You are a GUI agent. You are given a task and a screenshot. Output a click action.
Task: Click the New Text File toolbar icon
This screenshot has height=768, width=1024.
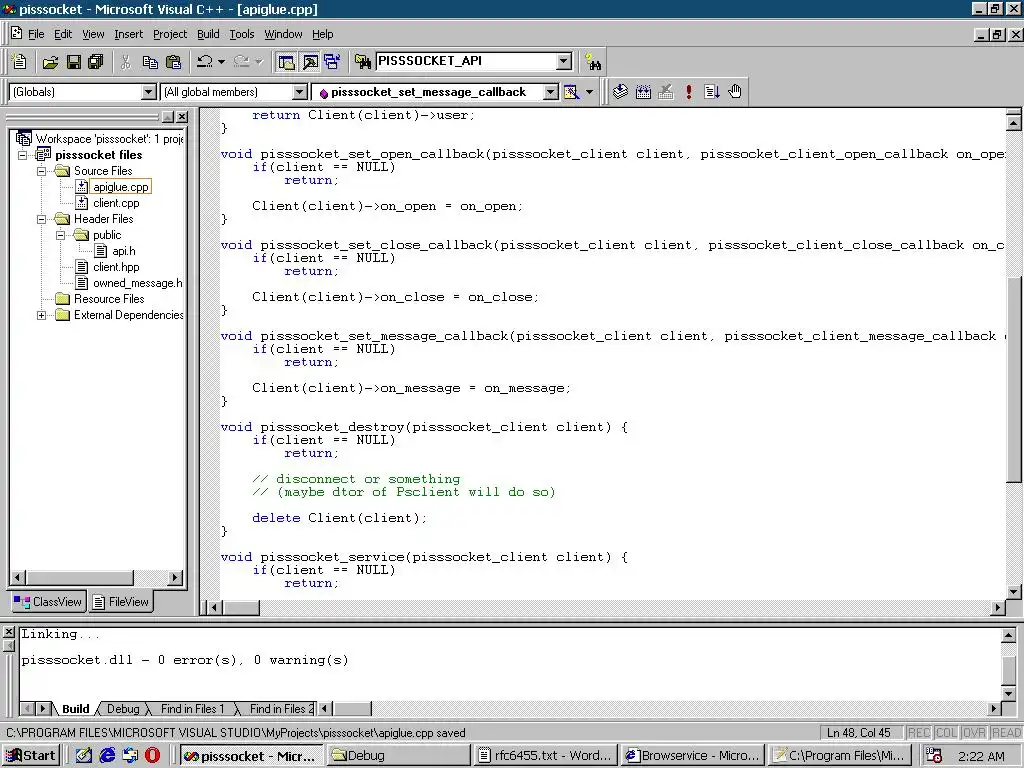click(x=20, y=61)
